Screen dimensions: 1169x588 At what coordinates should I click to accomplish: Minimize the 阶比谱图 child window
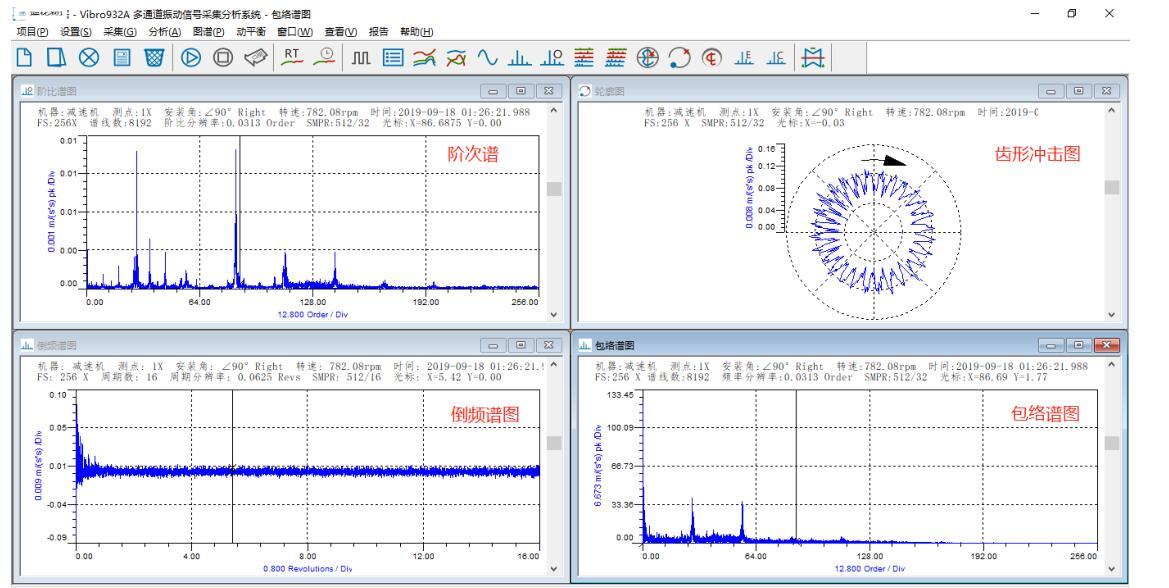(x=493, y=91)
